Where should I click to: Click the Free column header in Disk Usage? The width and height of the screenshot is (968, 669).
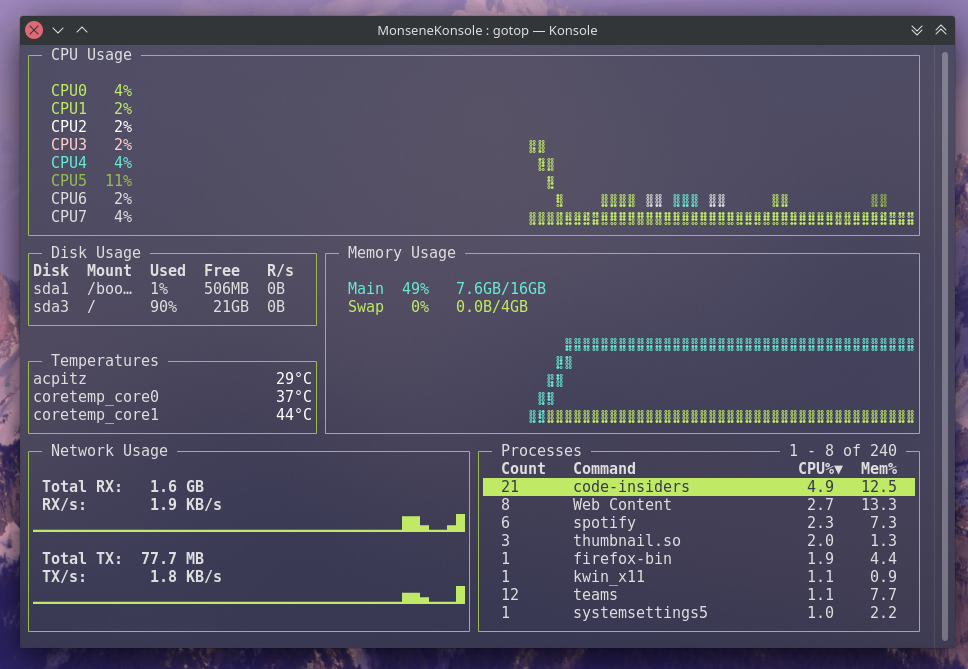coord(222,270)
